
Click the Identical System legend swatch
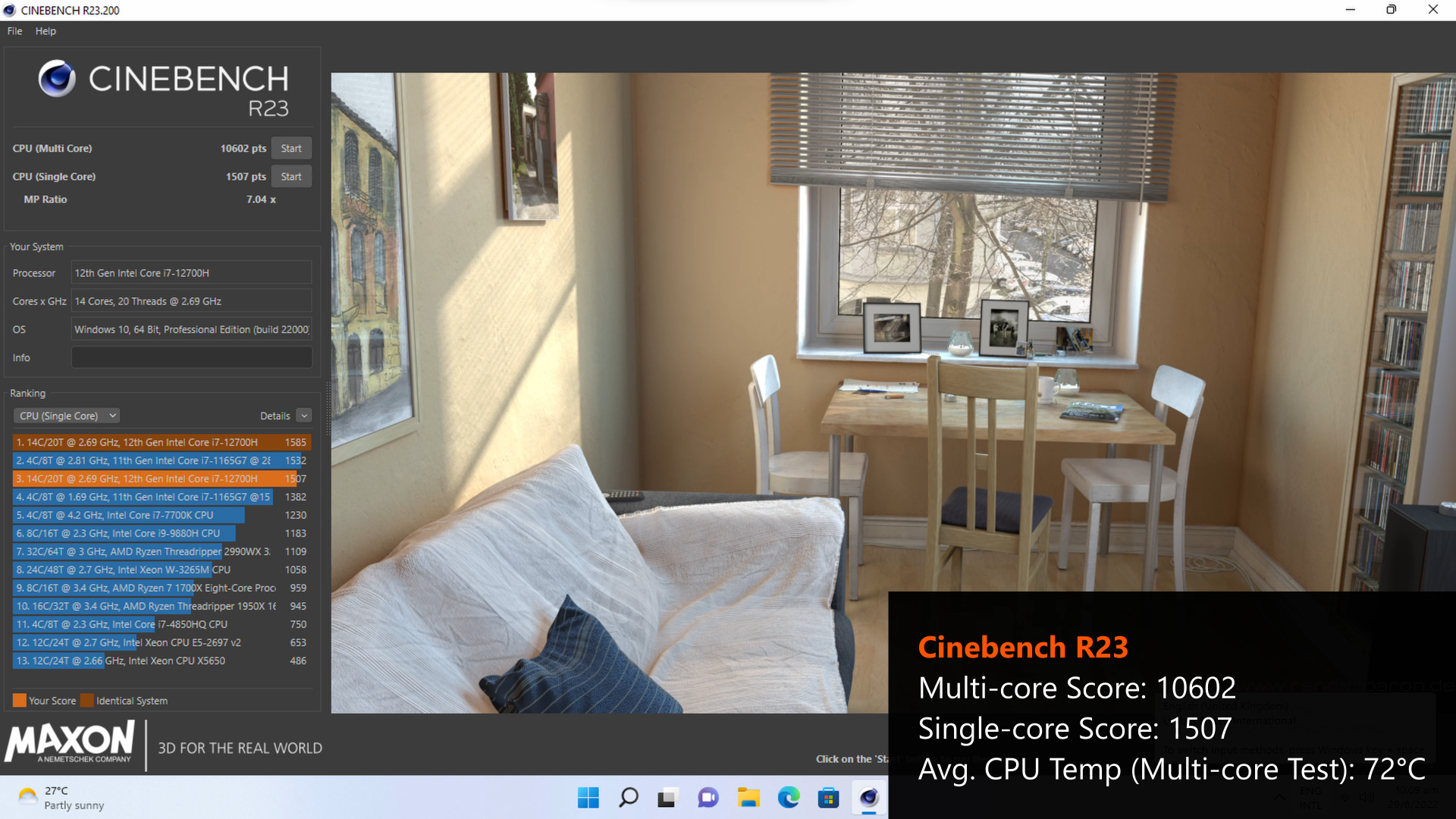click(87, 700)
